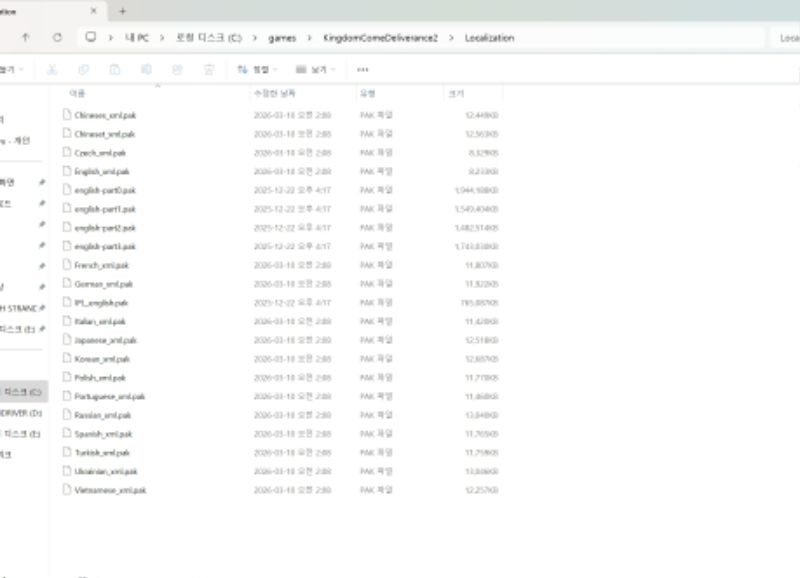
Task: Click the Paste clipboard icon
Action: [115, 69]
